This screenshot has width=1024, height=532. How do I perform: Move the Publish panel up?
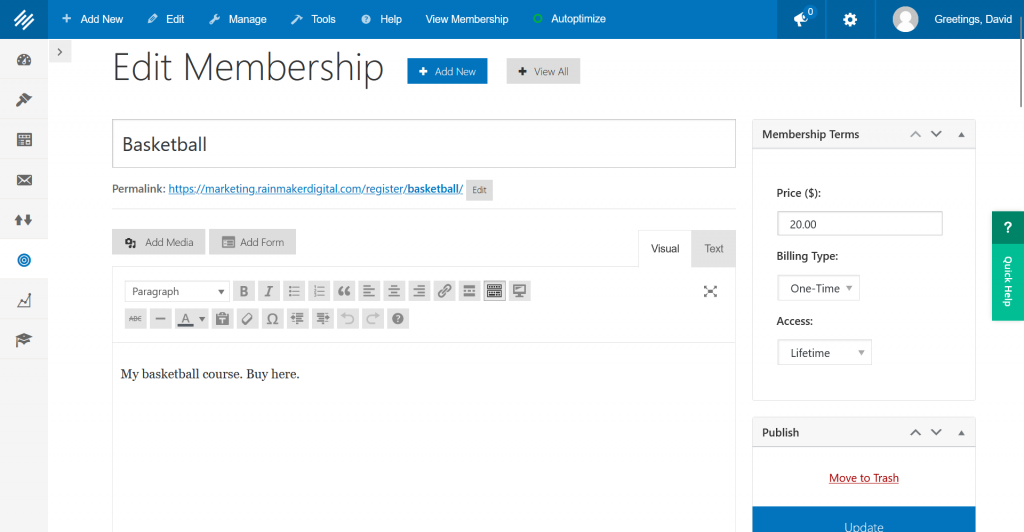tap(916, 432)
